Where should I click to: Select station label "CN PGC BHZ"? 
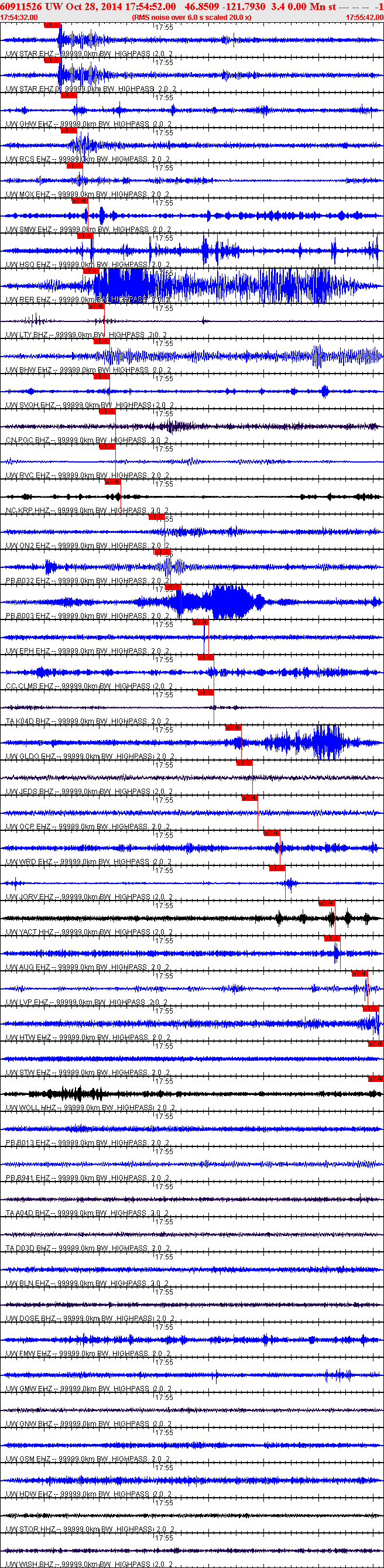click(28, 441)
